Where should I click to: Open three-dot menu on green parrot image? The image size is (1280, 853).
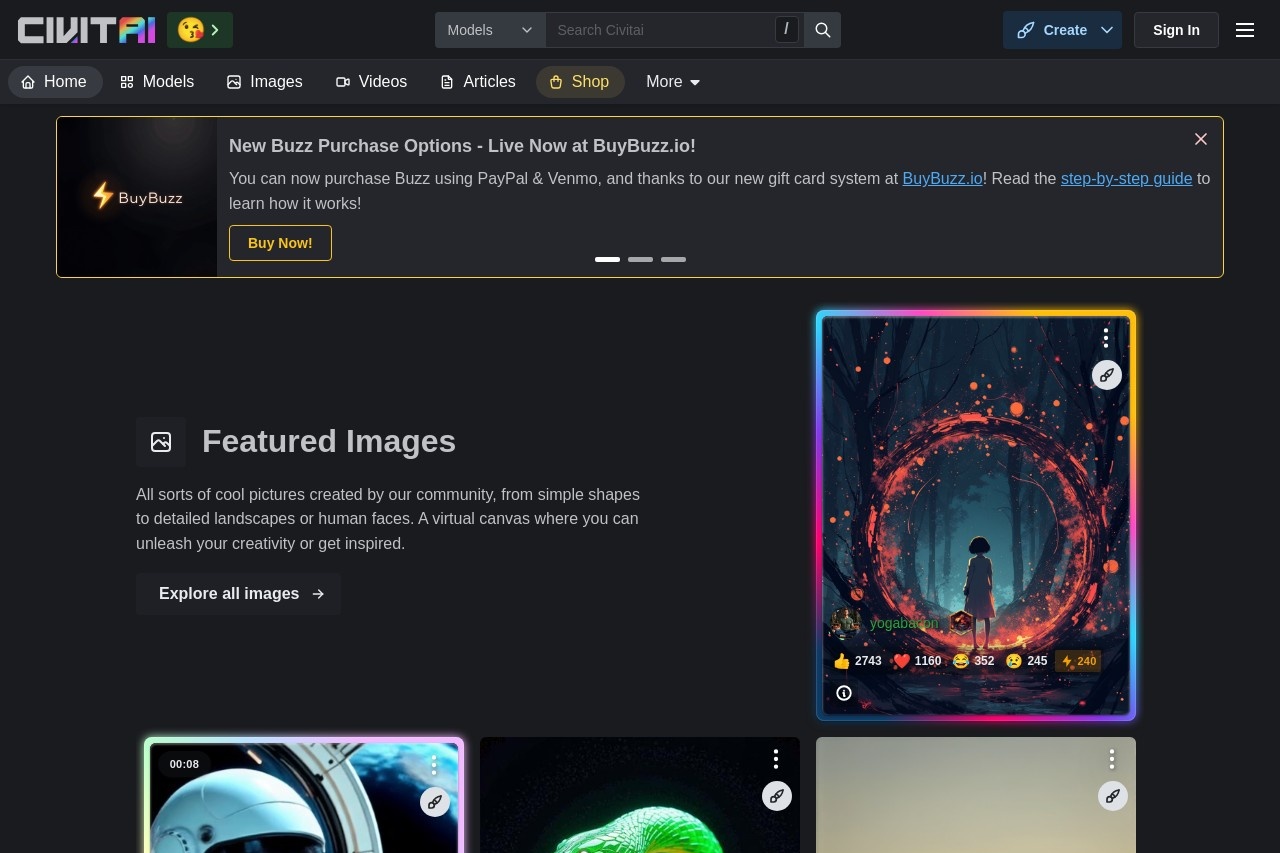pos(776,760)
